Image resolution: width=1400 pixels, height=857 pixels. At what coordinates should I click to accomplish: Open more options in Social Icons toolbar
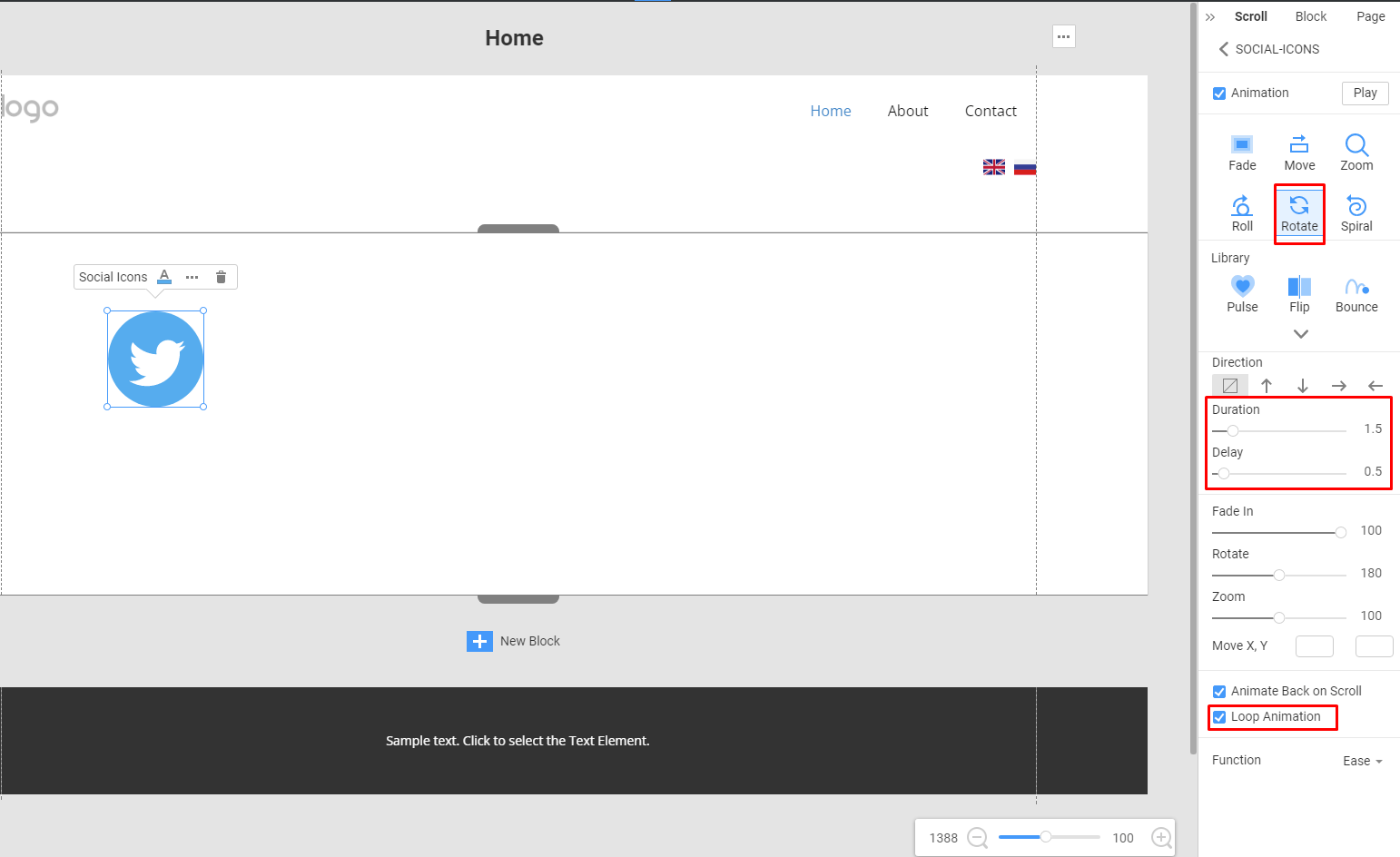192,277
